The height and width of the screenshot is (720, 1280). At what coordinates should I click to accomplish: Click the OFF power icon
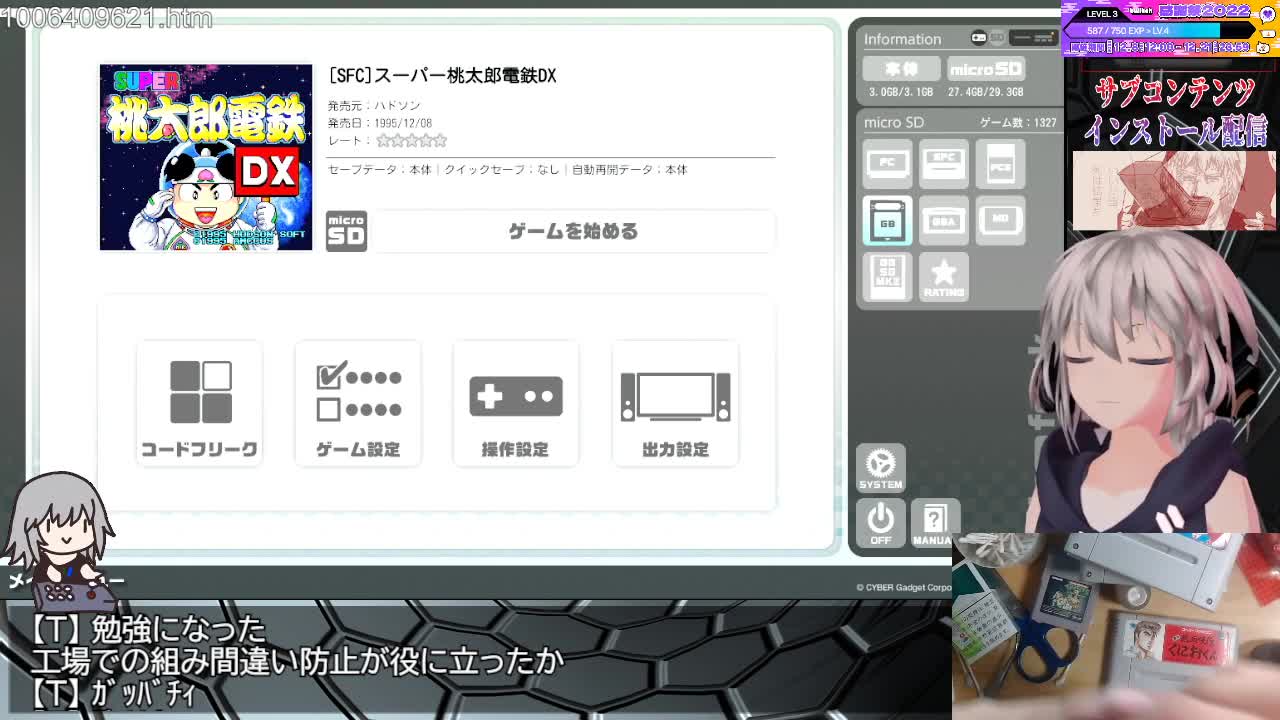(x=881, y=523)
